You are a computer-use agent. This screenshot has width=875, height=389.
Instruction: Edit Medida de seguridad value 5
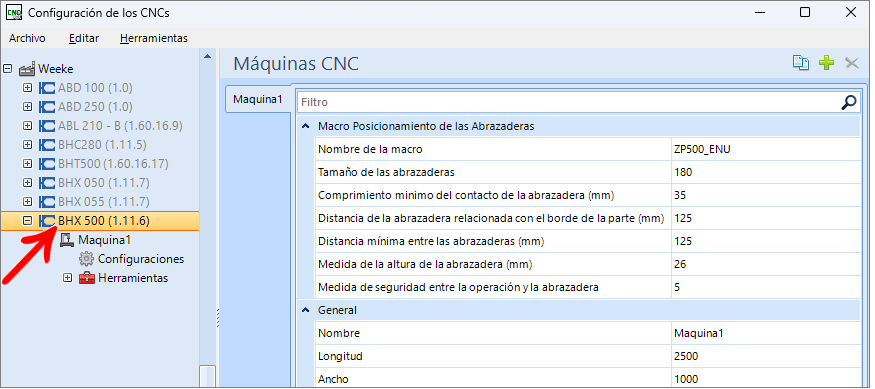point(765,287)
